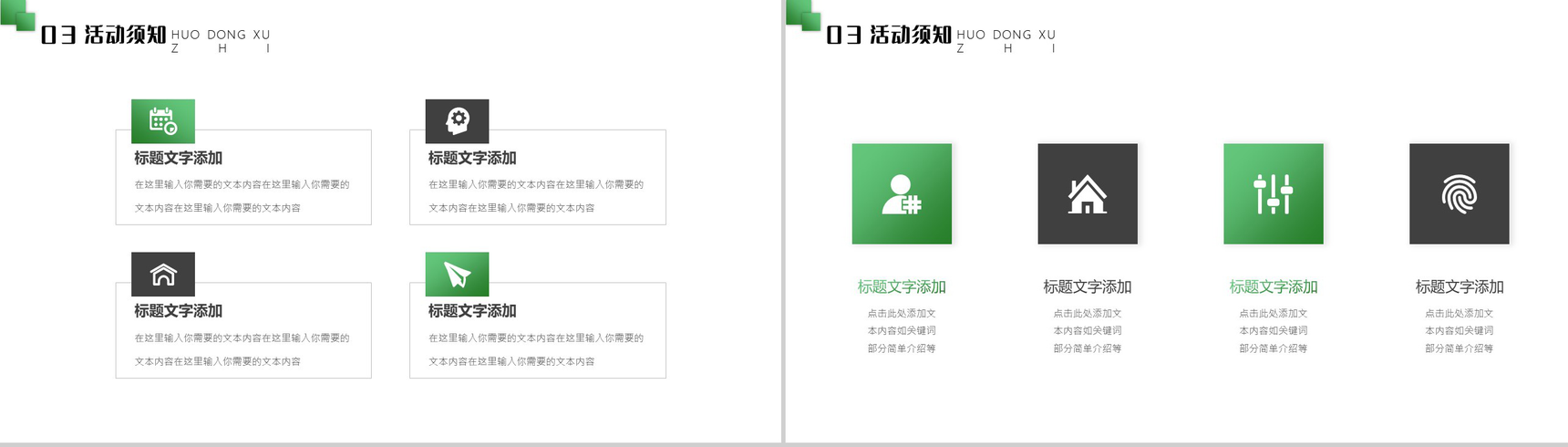Click green title 标题文字添加 under sliders icon

pos(1274,286)
